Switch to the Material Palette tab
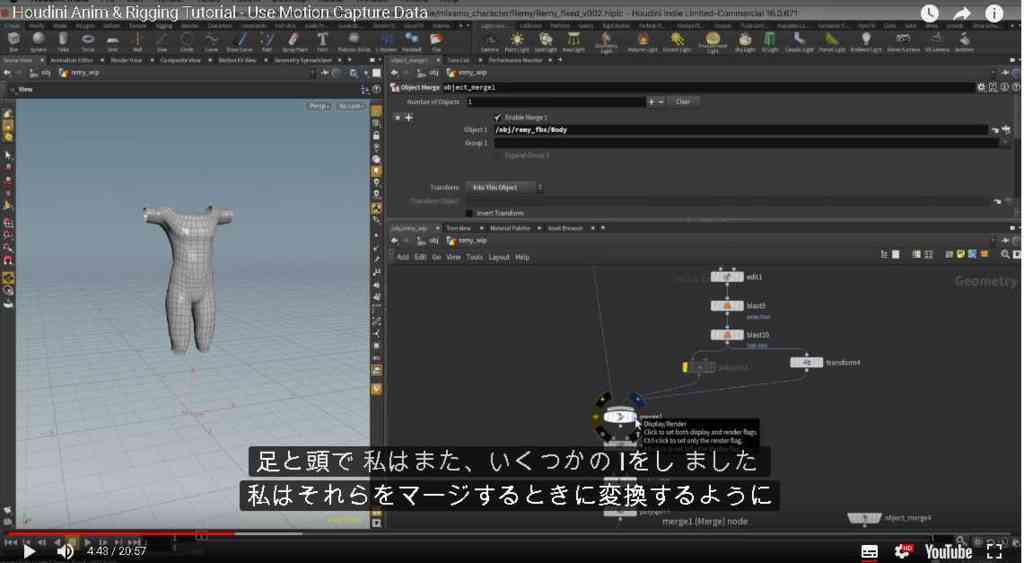This screenshot has width=1024, height=563. [x=510, y=228]
